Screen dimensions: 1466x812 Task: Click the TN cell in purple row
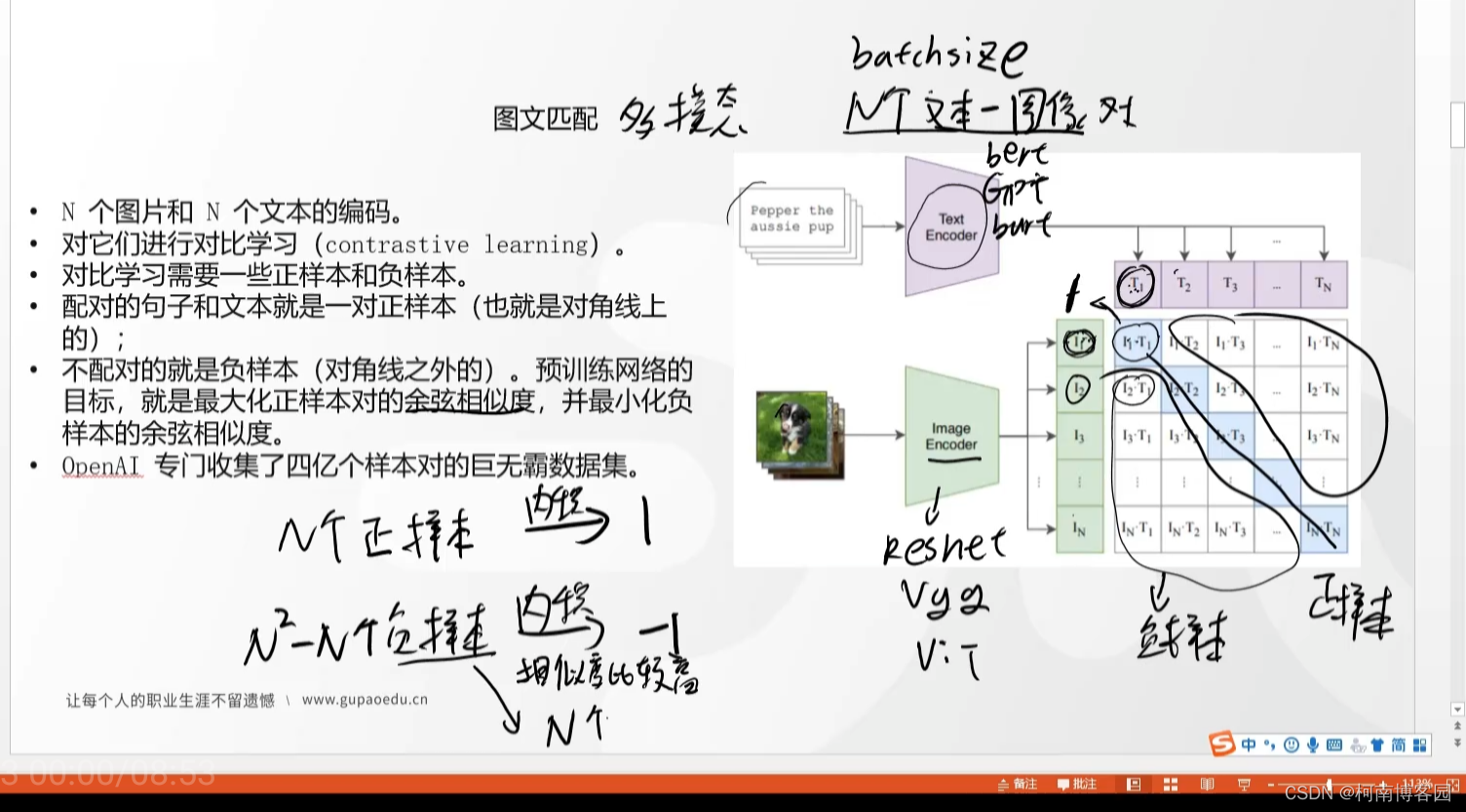point(1323,285)
